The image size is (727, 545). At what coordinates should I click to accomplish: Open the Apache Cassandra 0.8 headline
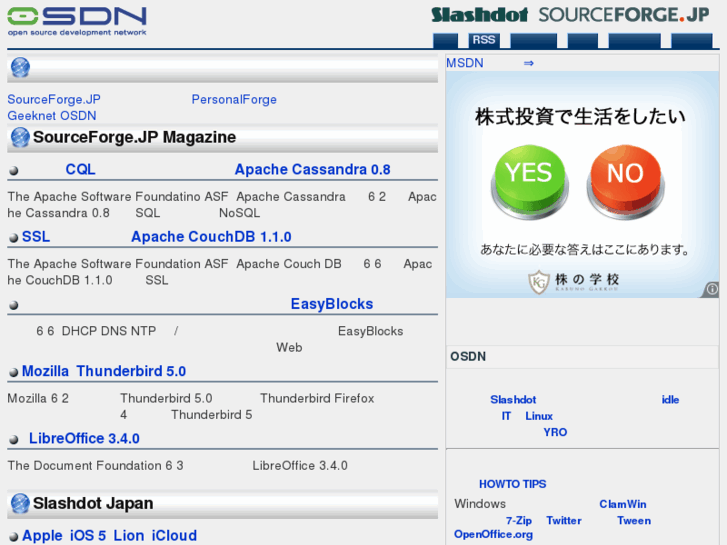[312, 169]
